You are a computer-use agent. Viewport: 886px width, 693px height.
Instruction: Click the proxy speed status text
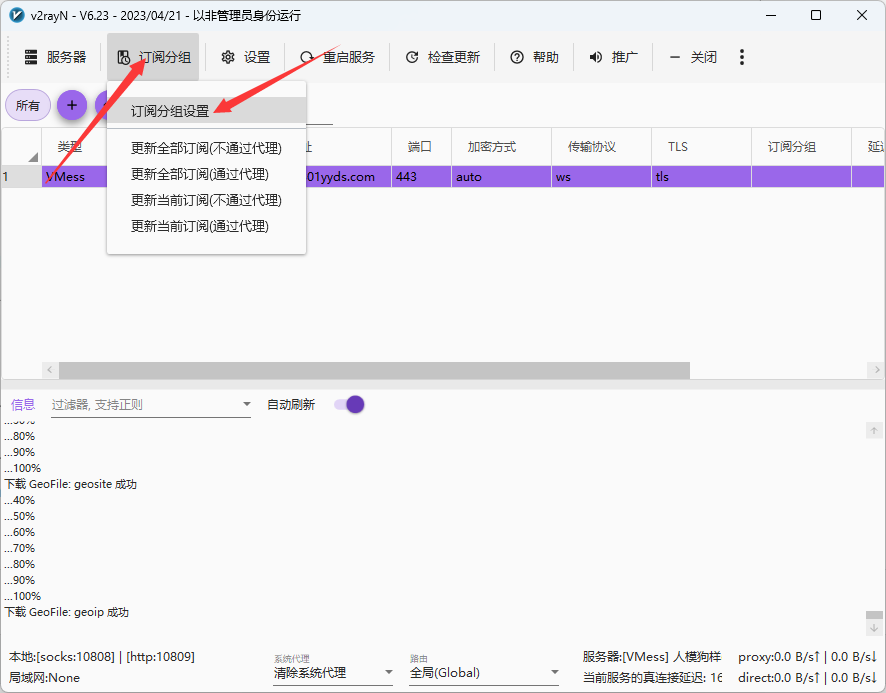(807, 657)
